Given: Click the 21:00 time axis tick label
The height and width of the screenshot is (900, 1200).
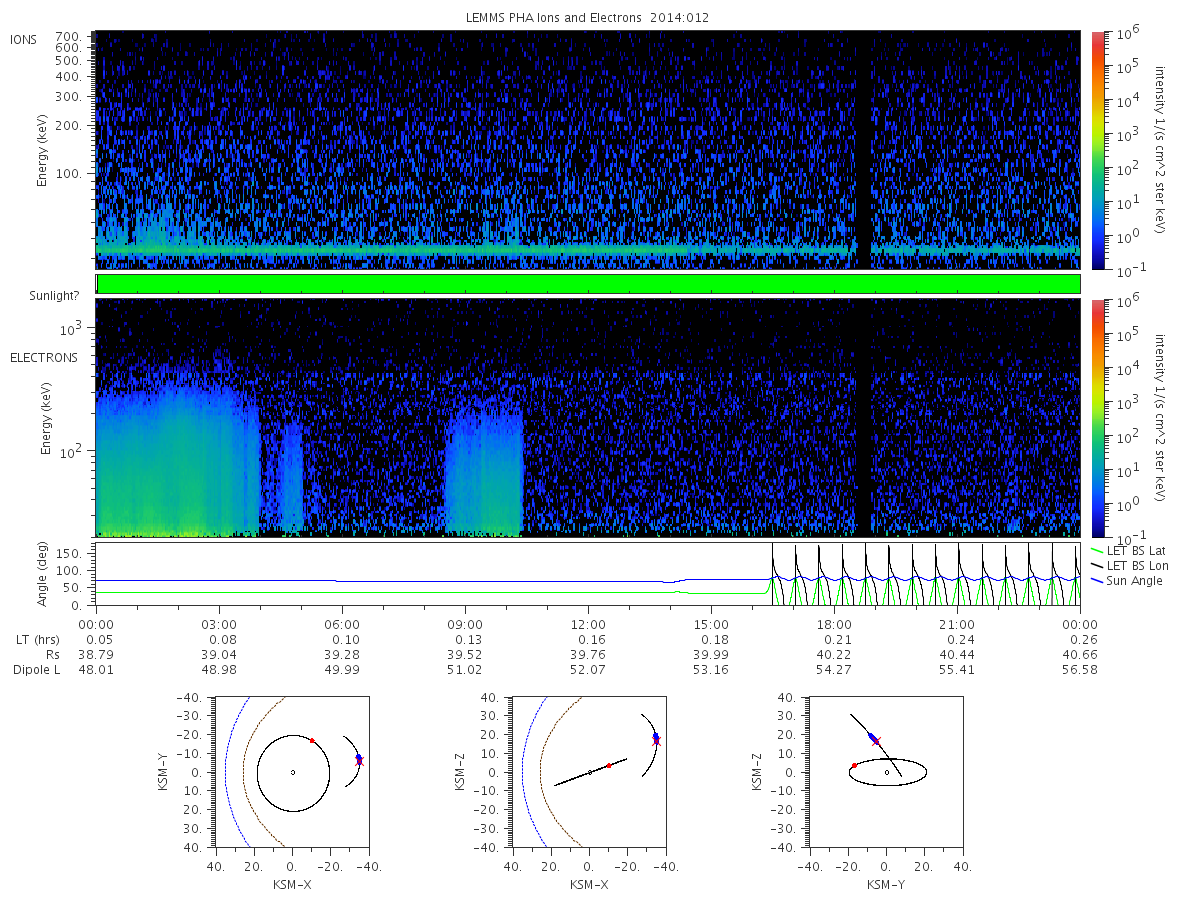Looking at the screenshot, I should coord(957,623).
